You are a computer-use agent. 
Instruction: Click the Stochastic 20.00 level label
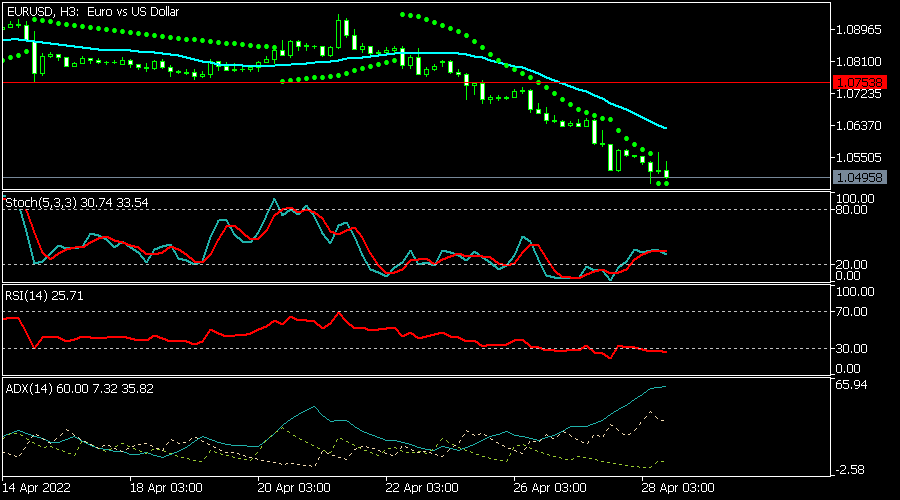pos(851,265)
